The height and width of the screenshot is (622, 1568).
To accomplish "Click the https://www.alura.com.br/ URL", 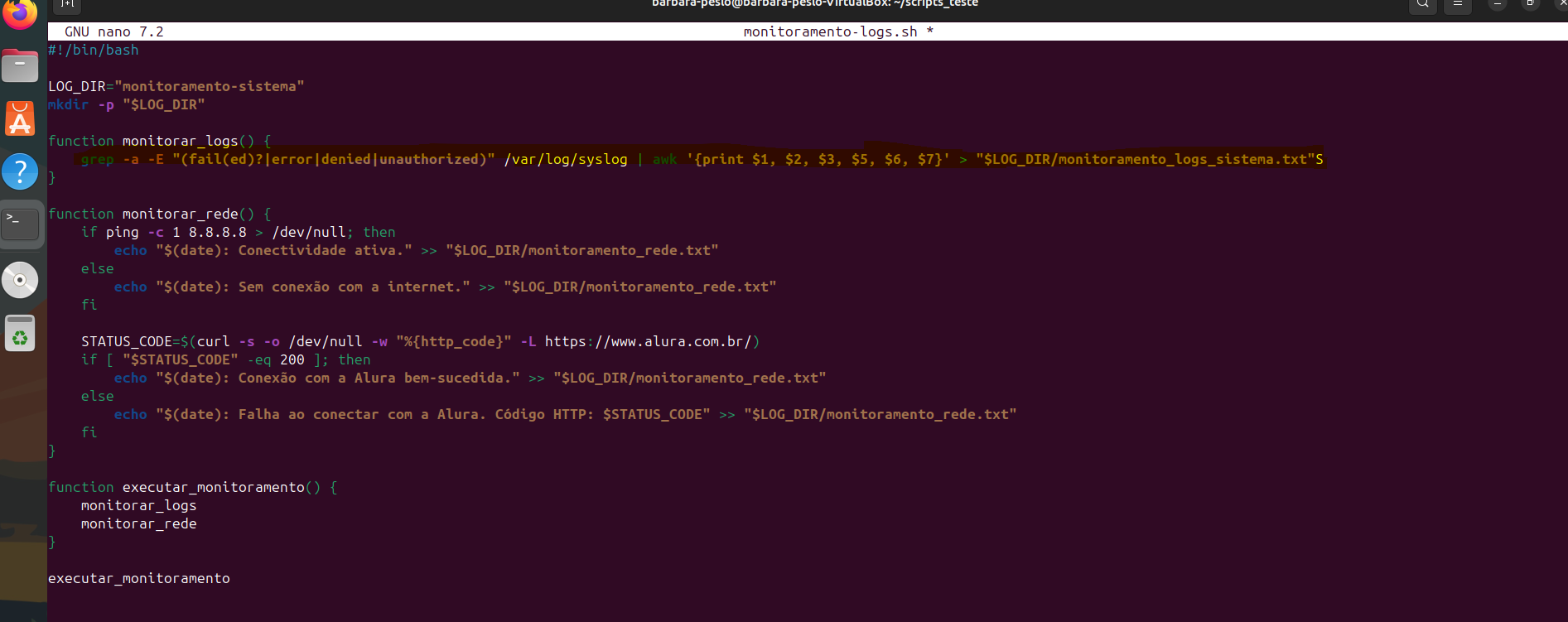I will point(648,341).
